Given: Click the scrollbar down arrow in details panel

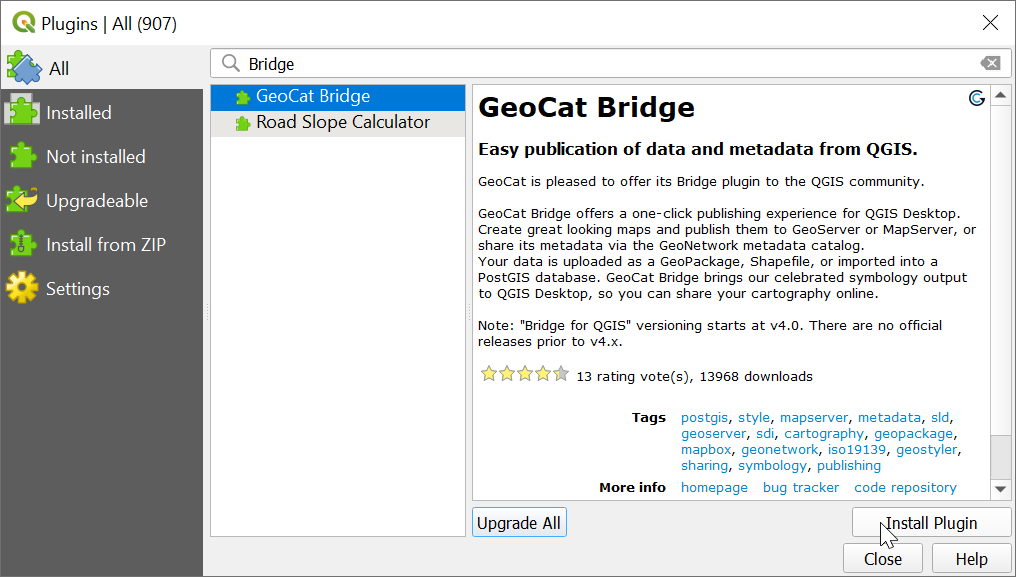Looking at the screenshot, I should coord(1001,489).
